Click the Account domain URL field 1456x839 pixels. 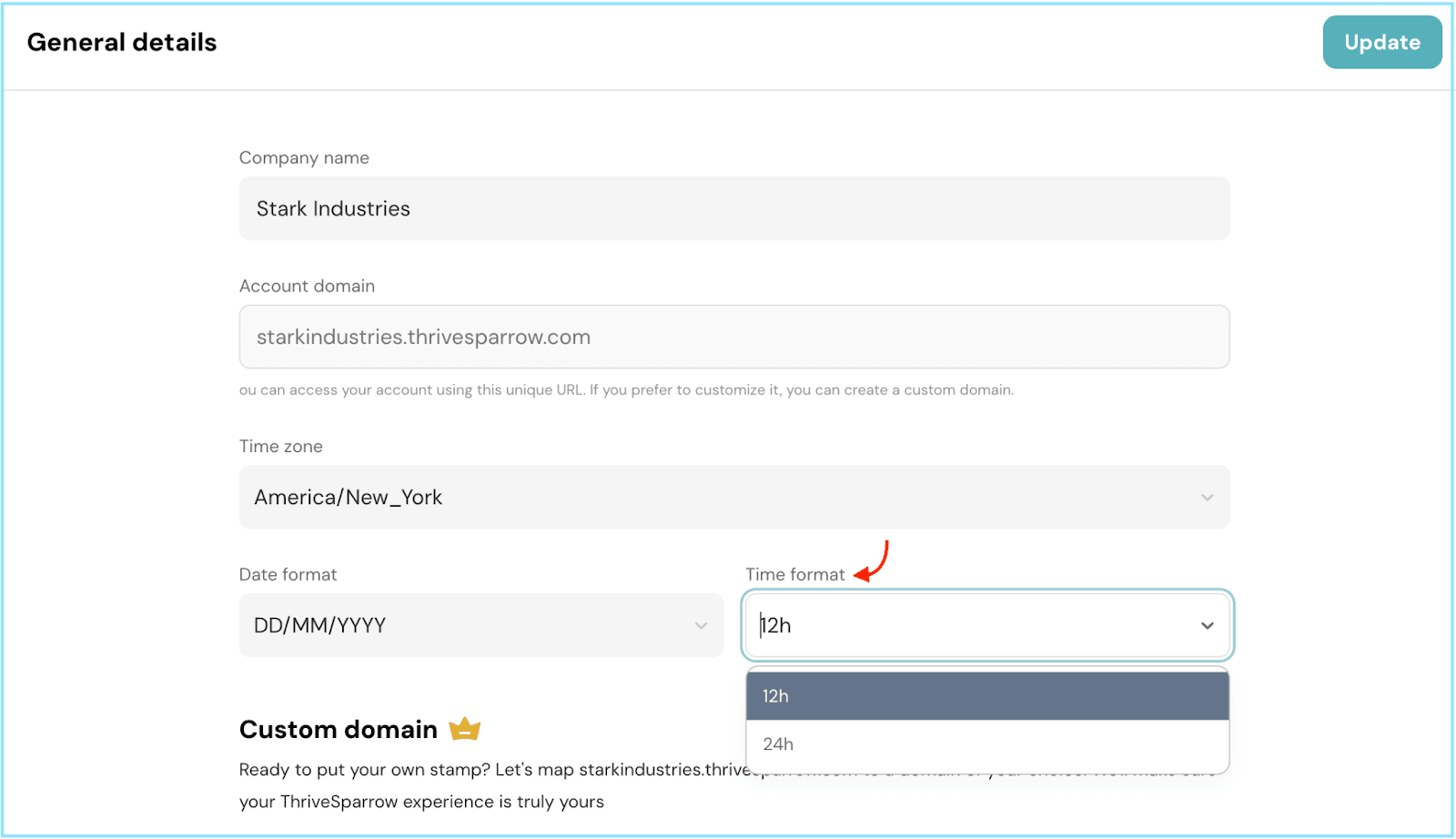tap(733, 337)
